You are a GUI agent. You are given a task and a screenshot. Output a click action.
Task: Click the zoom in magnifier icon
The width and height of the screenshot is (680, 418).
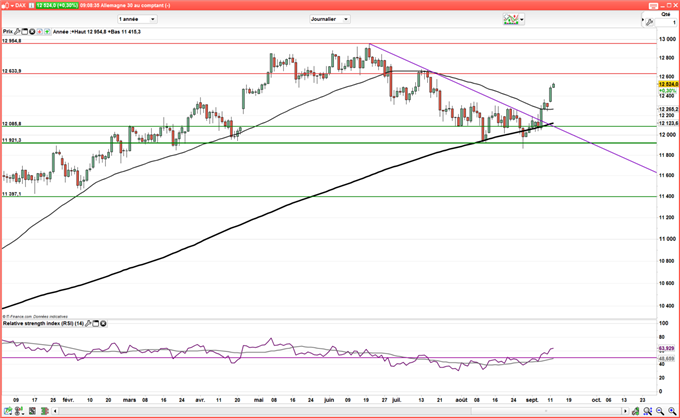(x=672, y=411)
